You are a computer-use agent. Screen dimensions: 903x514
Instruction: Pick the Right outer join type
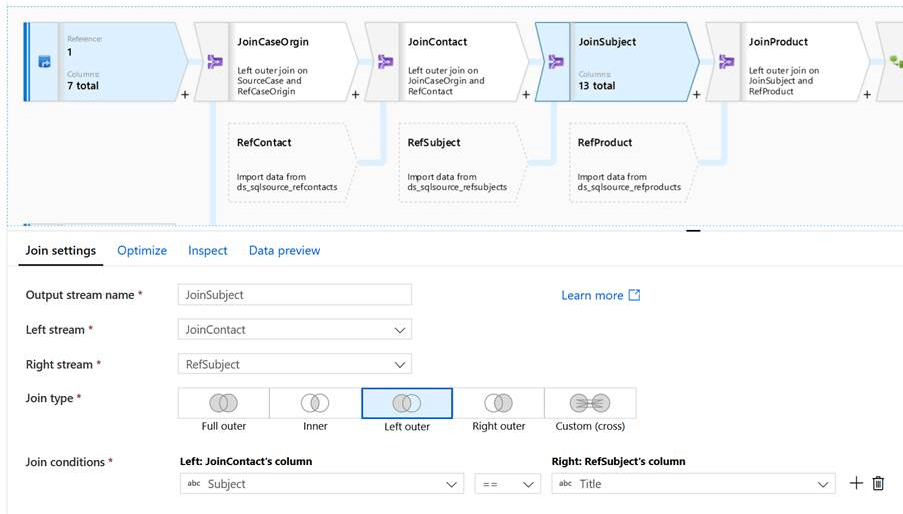pyautogui.click(x=498, y=403)
